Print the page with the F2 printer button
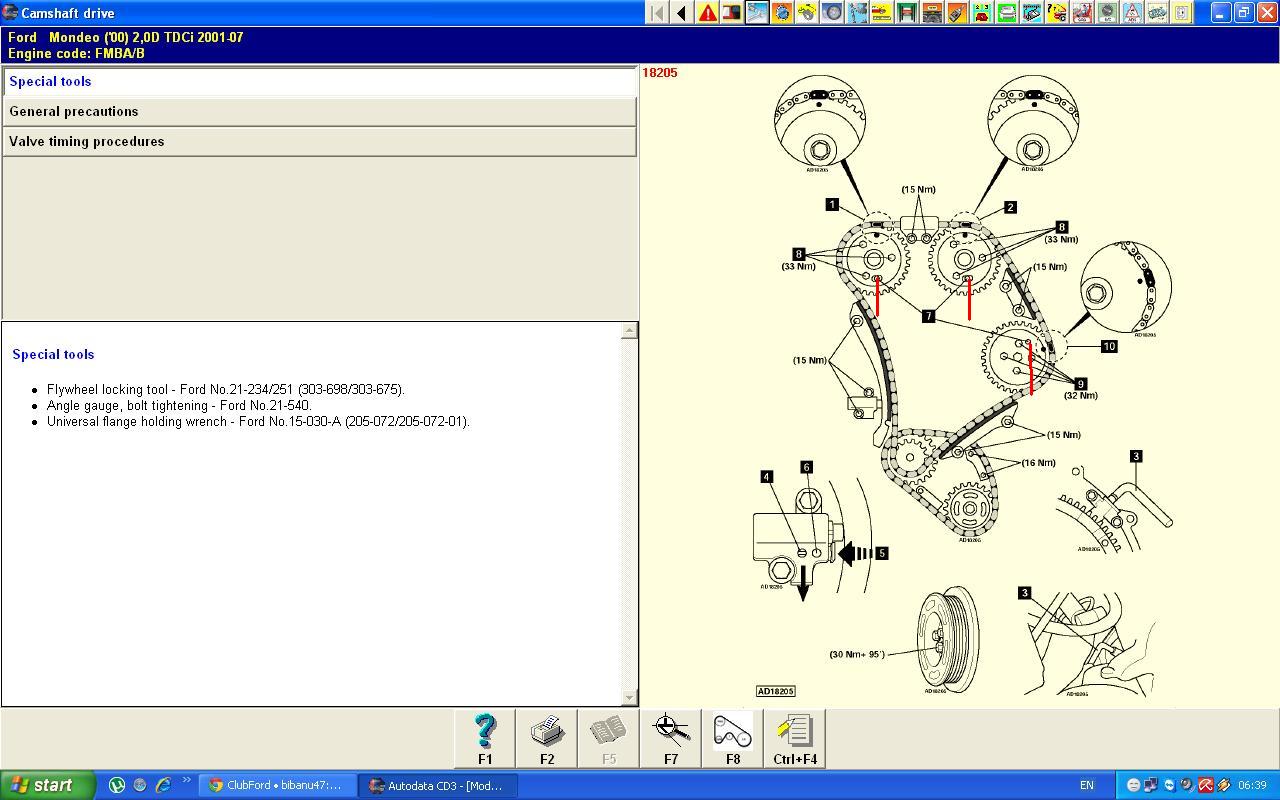The width and height of the screenshot is (1280, 800). click(547, 738)
